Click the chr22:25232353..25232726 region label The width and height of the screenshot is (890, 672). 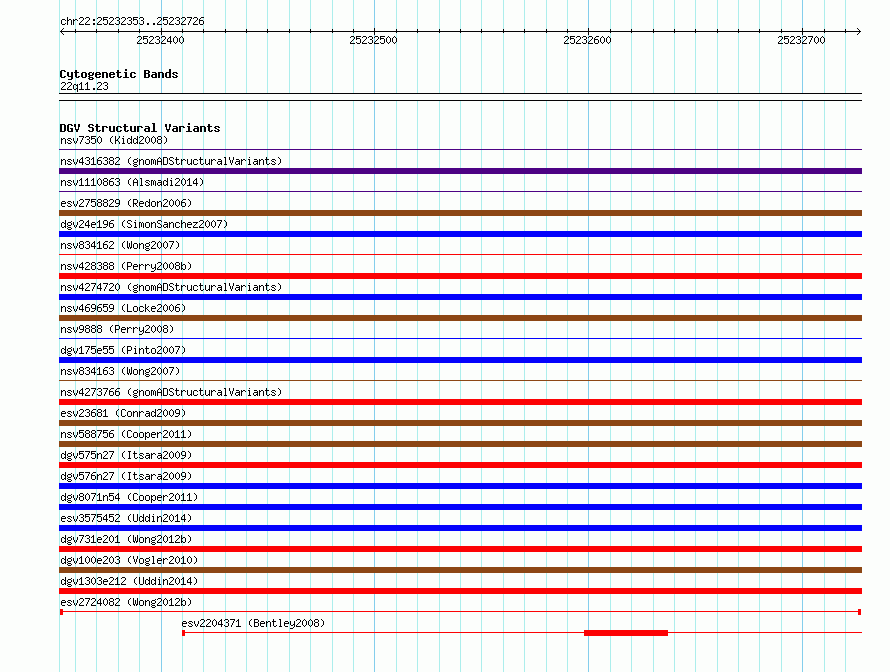coord(132,21)
